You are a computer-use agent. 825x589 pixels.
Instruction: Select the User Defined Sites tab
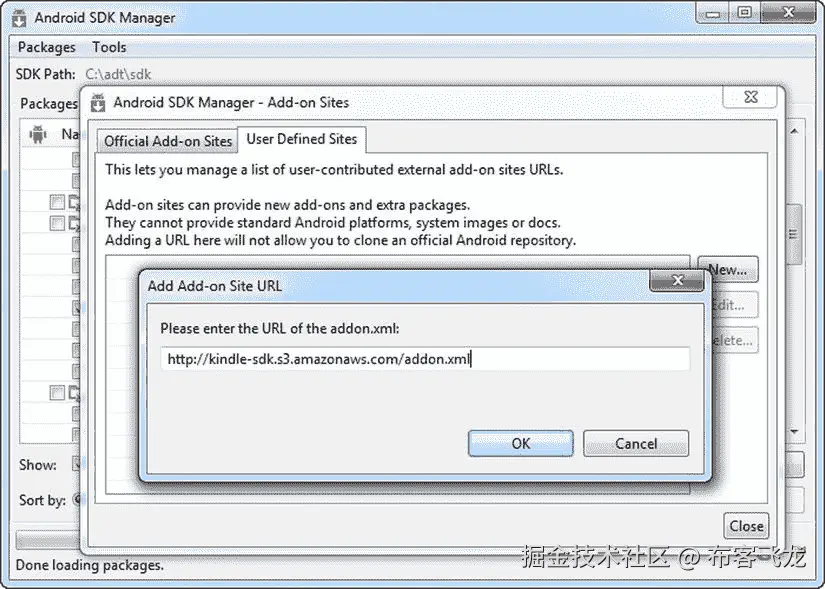[301, 139]
